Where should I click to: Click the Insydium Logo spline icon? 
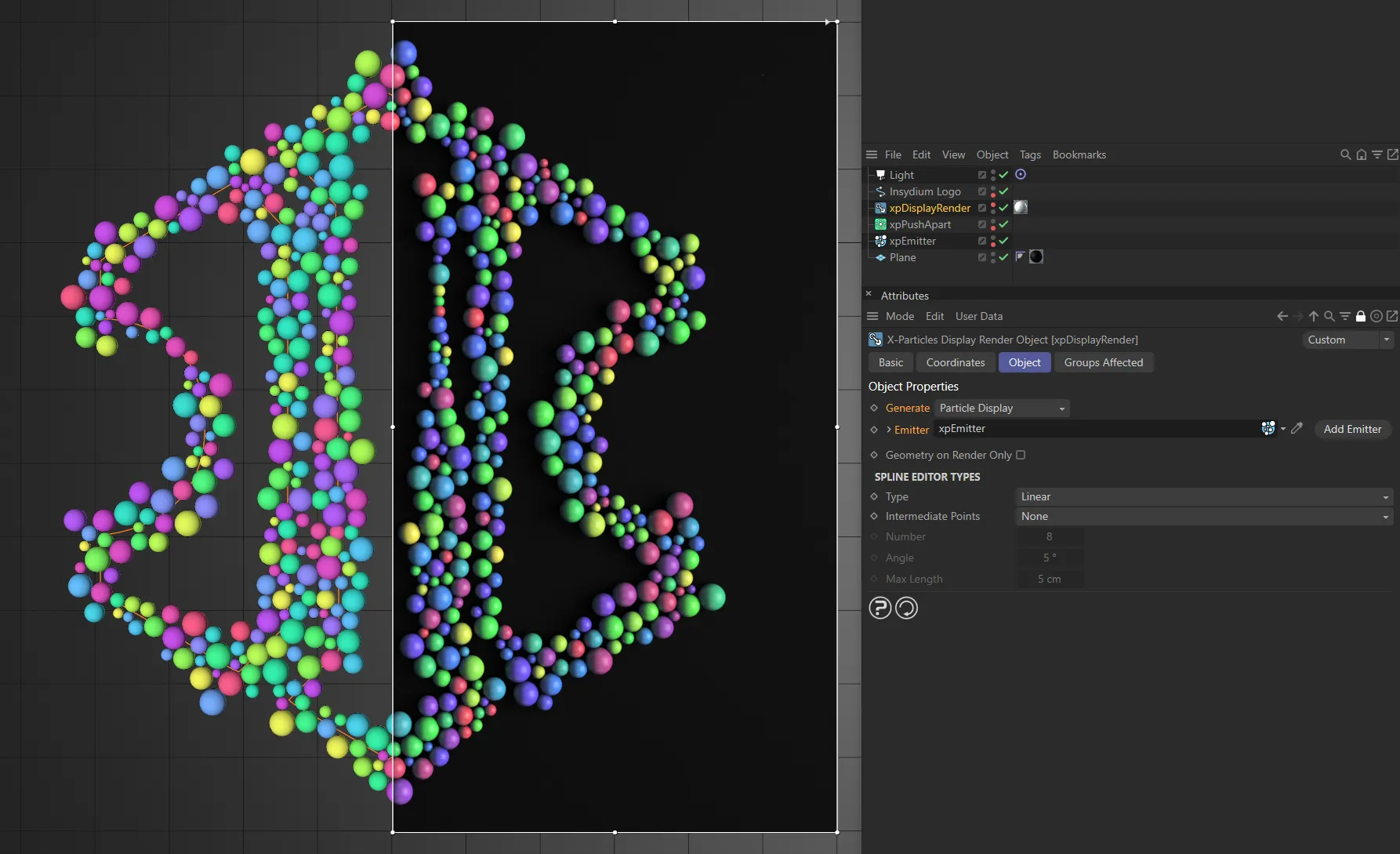pyautogui.click(x=880, y=191)
